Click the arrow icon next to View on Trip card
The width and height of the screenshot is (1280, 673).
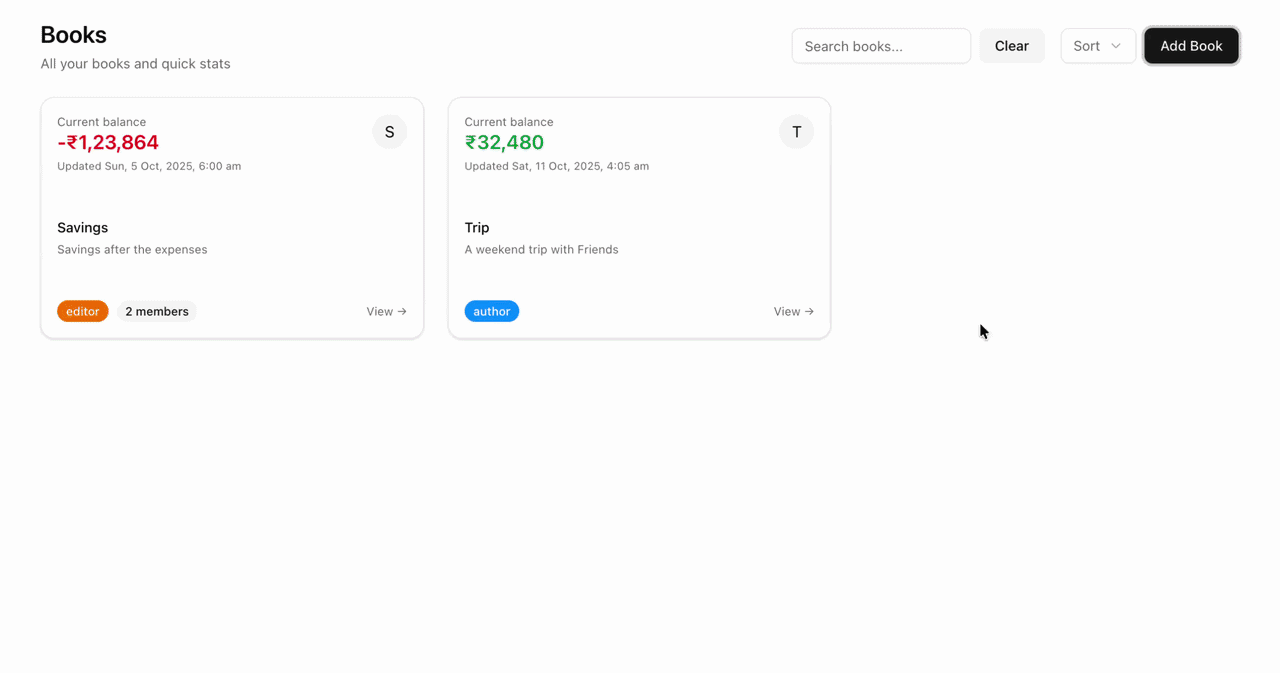tap(810, 311)
